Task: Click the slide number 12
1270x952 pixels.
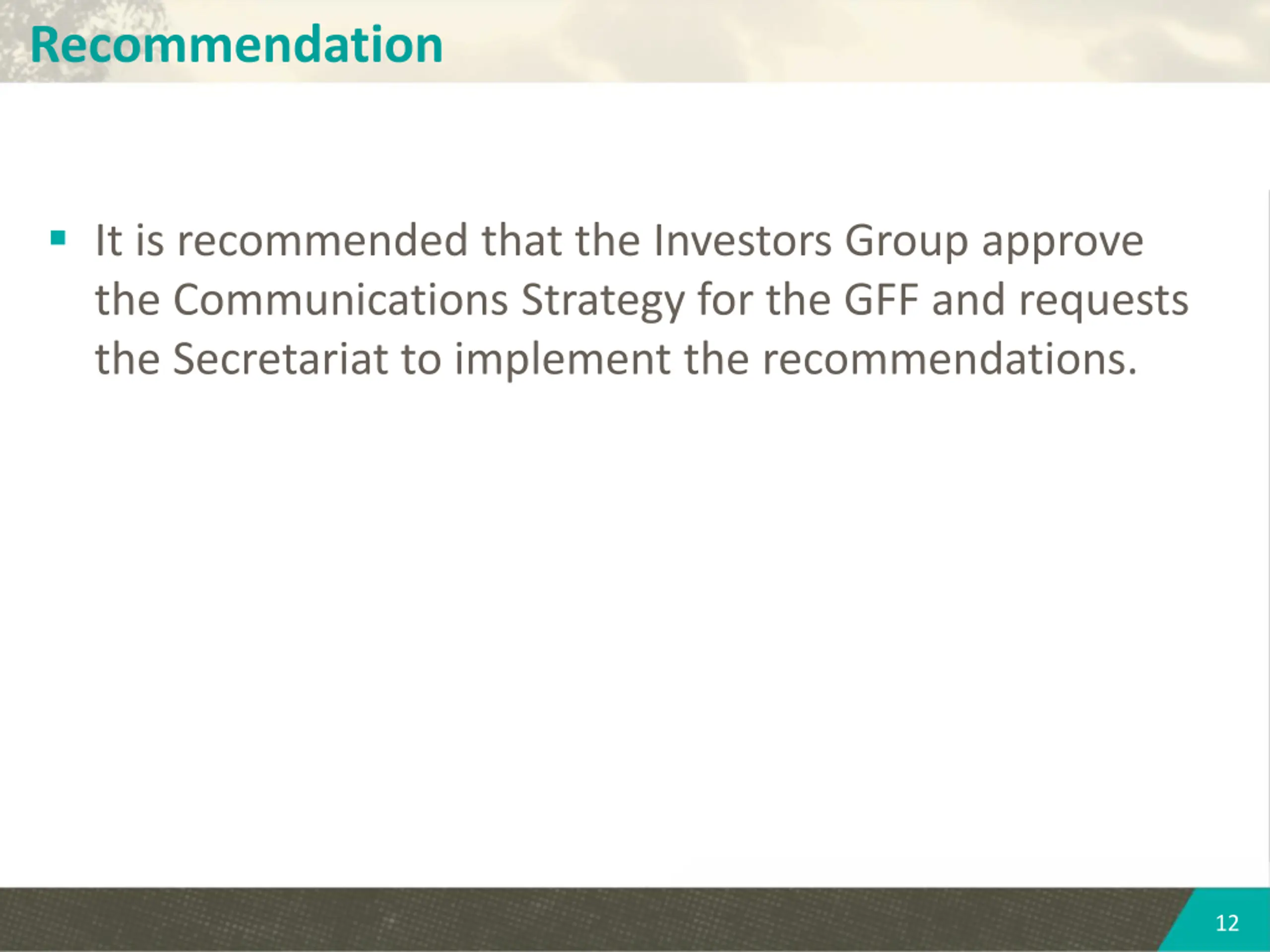Action: pyautogui.click(x=1227, y=923)
